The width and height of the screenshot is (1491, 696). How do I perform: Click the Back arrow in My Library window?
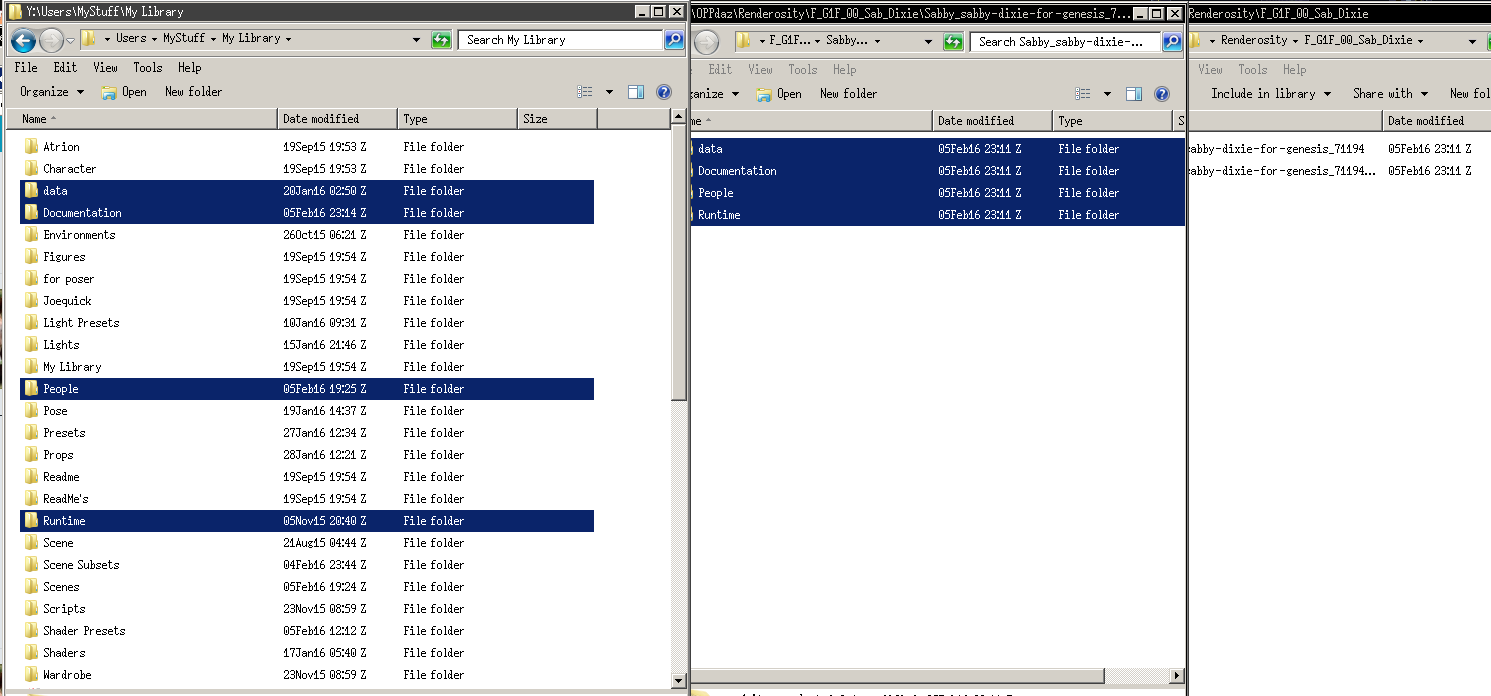pos(23,40)
